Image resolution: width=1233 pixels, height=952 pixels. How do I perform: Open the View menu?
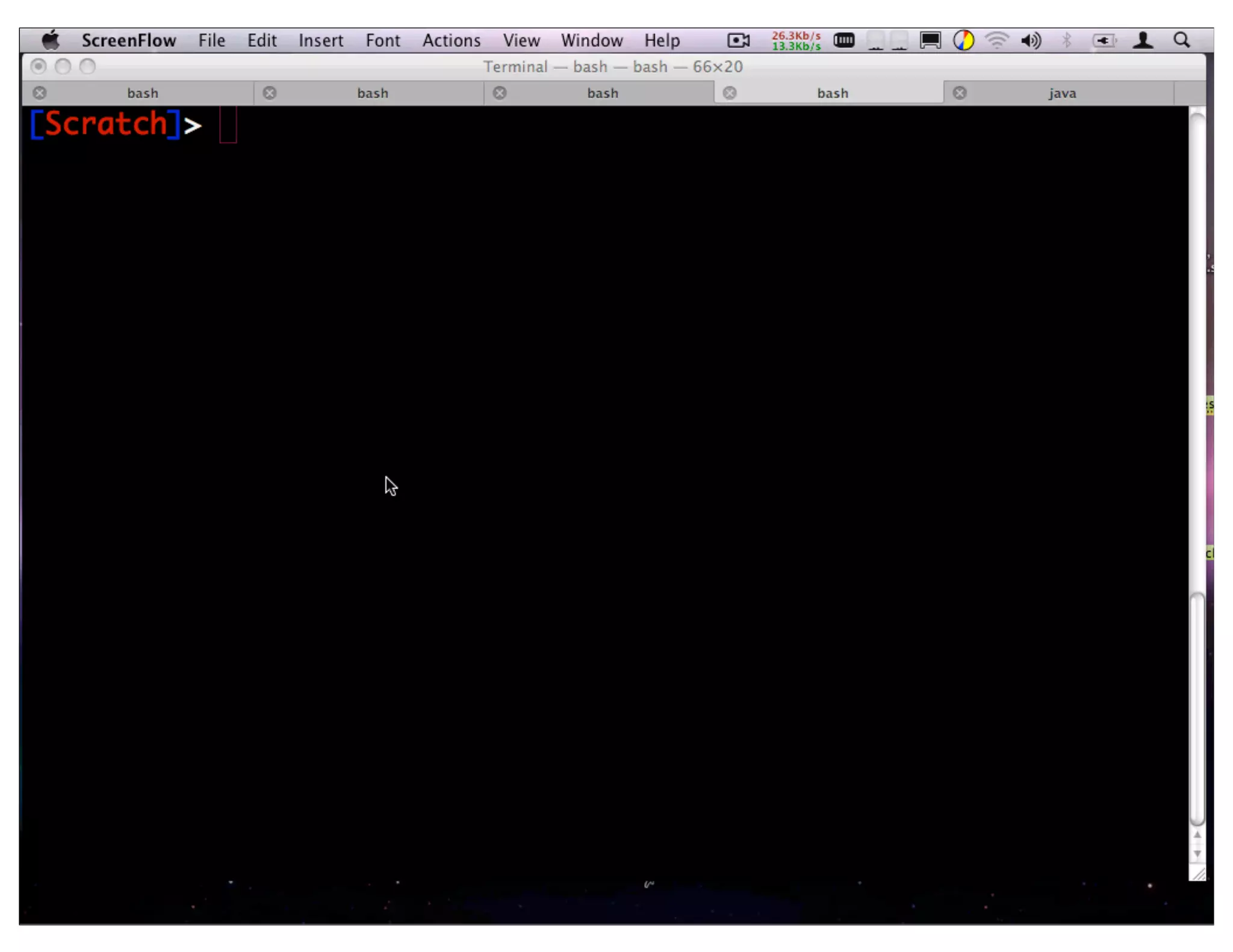pos(521,40)
